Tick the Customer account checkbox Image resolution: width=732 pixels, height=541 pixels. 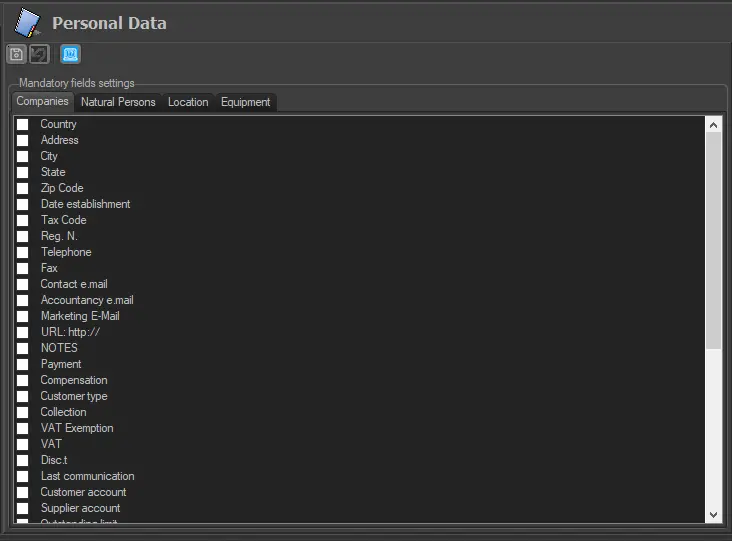click(22, 492)
